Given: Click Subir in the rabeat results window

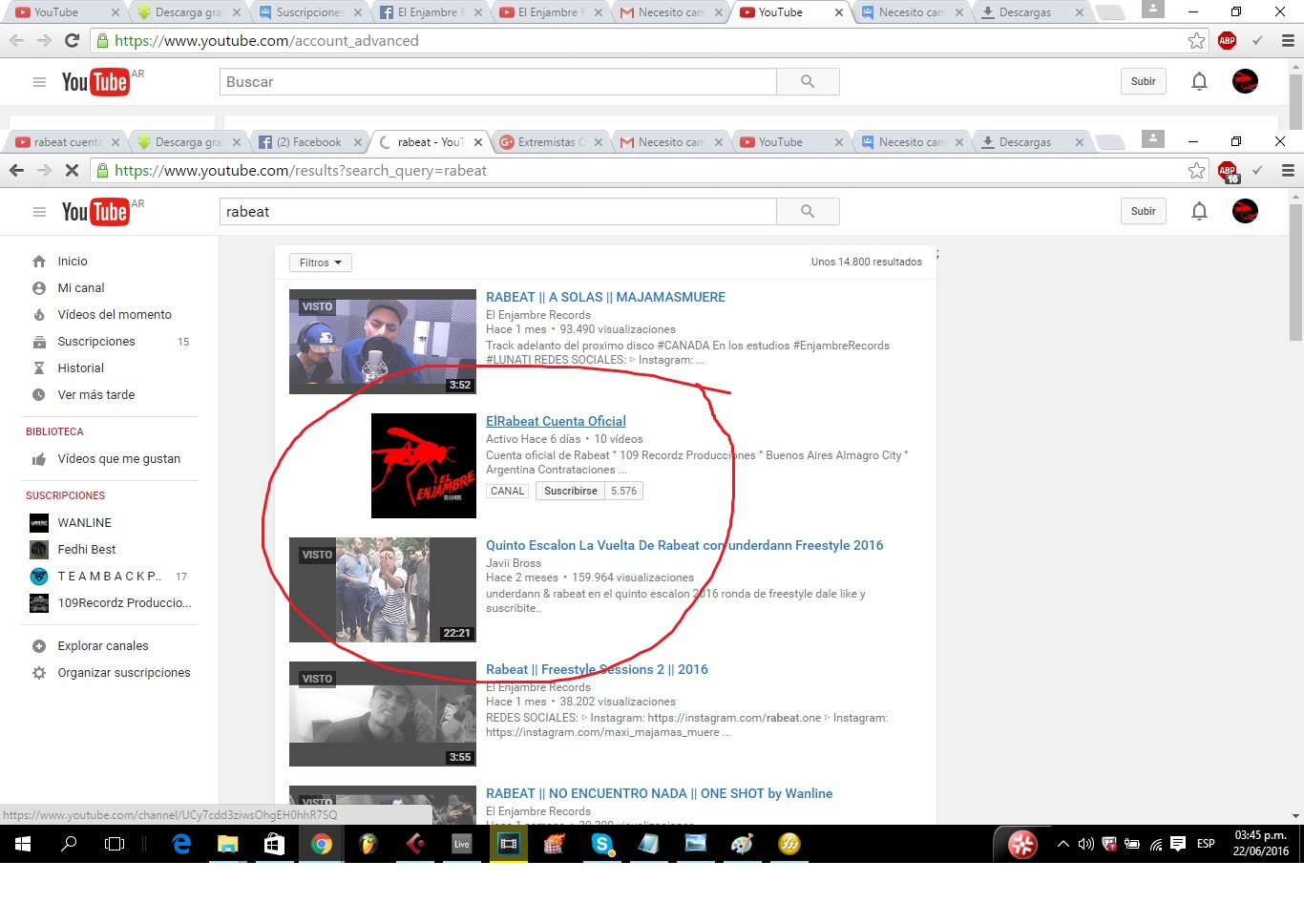Looking at the screenshot, I should pos(1144,211).
